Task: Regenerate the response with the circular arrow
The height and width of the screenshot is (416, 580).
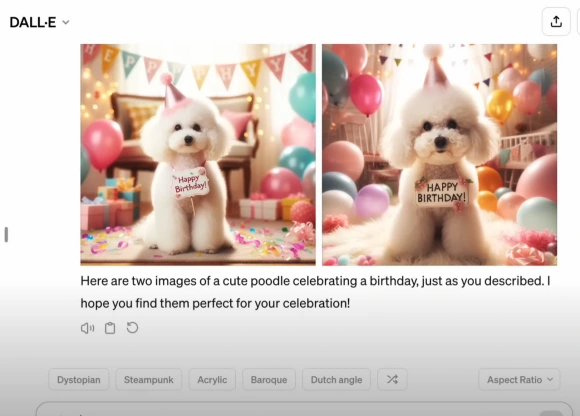Action: pos(132,328)
